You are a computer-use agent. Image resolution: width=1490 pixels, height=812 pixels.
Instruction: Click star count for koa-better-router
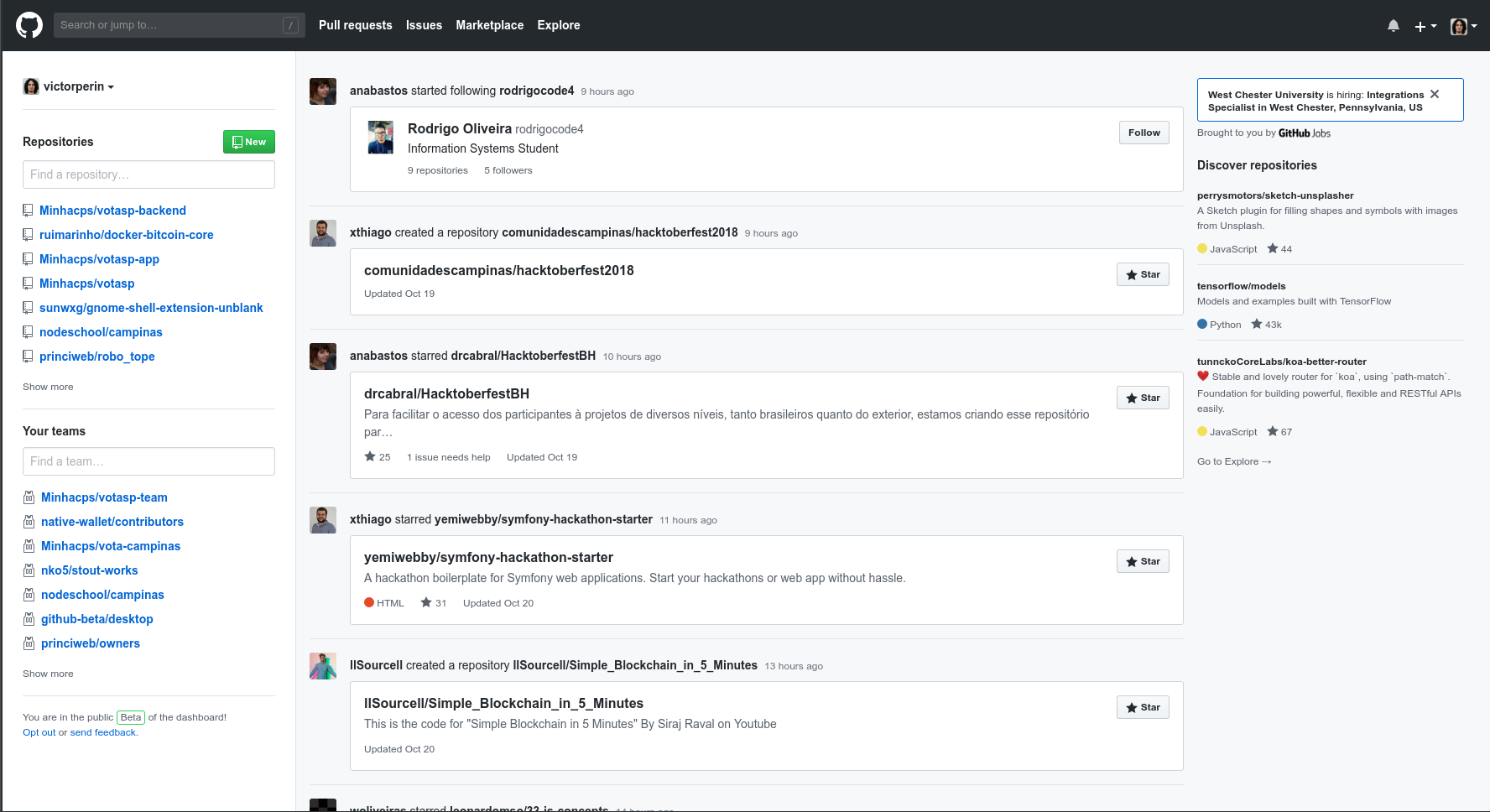pos(1279,432)
